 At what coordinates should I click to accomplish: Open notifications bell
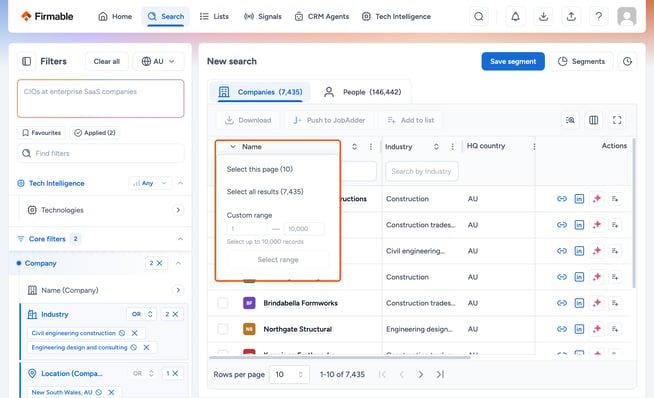coord(516,17)
